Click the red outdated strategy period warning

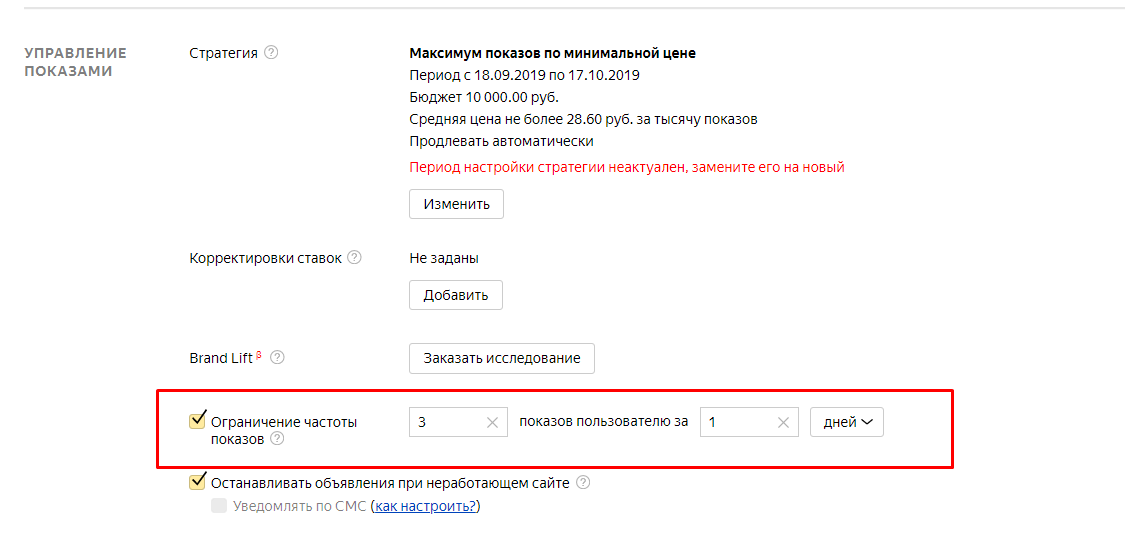pyautogui.click(x=627, y=167)
